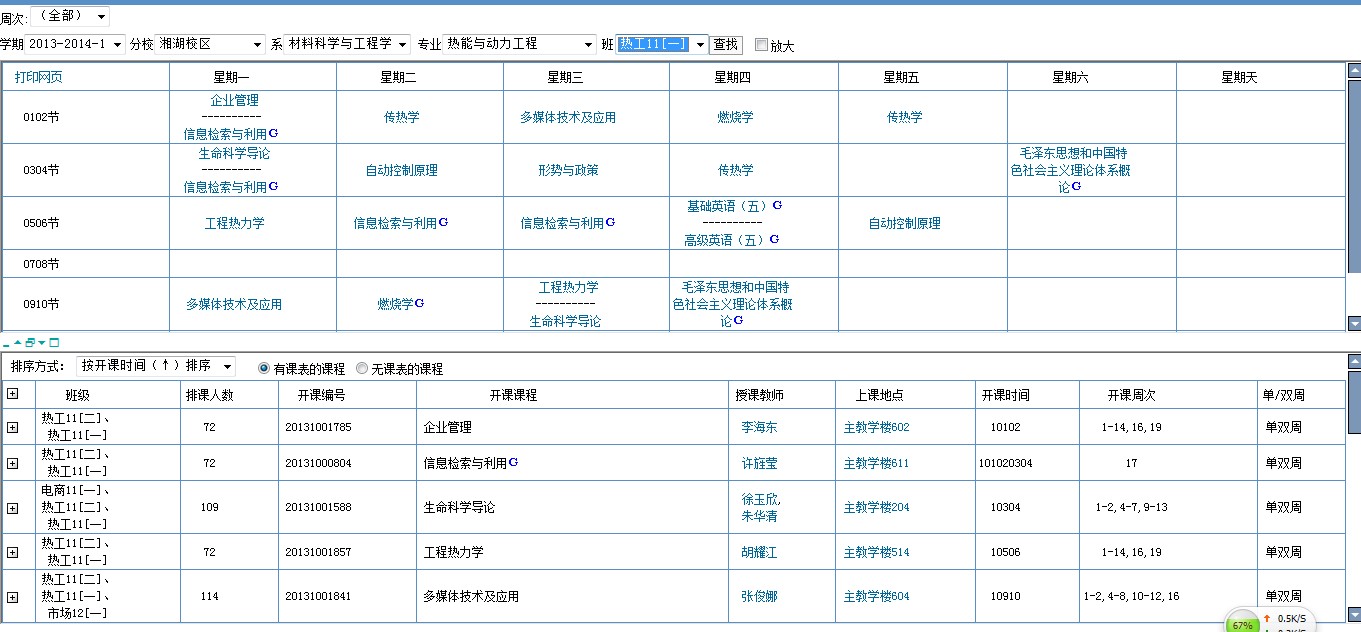Select 无课表的课程 radio button

tap(362, 368)
